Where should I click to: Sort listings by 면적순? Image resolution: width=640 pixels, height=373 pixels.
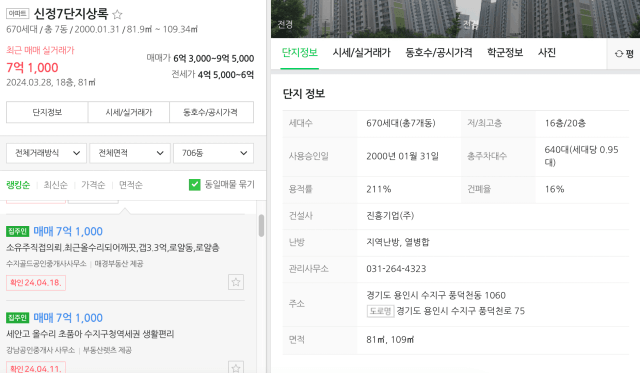[x=131, y=185]
